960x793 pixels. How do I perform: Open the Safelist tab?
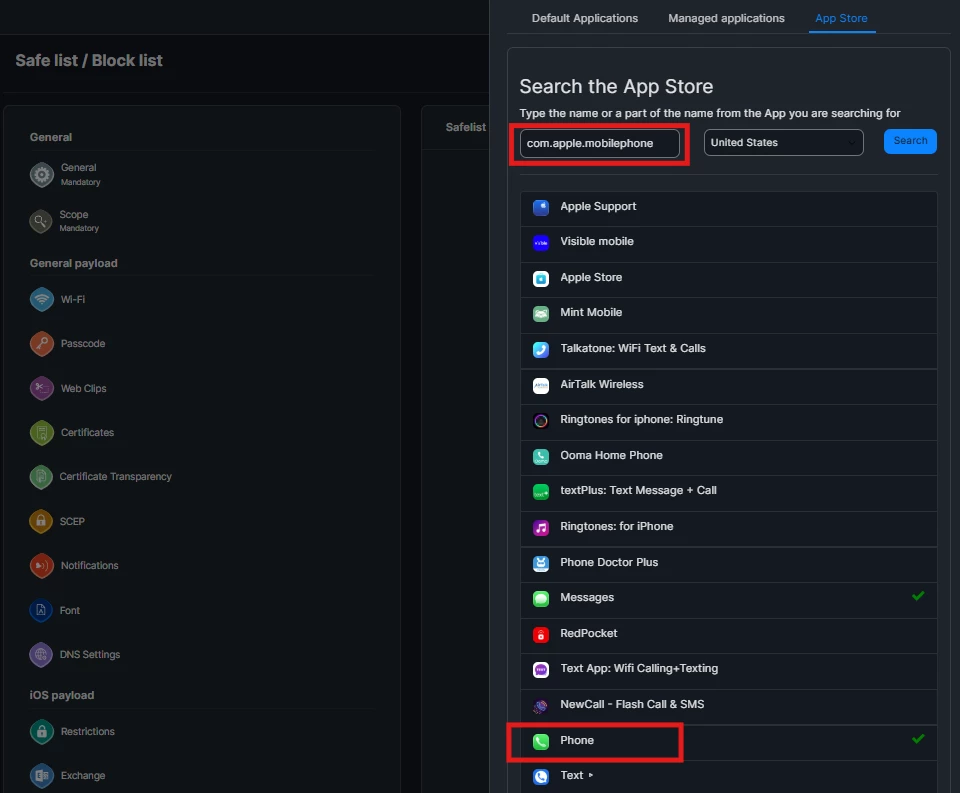point(465,127)
